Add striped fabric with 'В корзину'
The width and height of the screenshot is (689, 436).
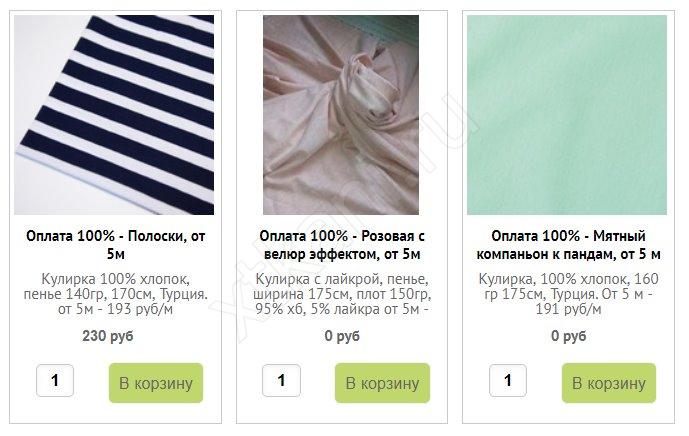156,383
